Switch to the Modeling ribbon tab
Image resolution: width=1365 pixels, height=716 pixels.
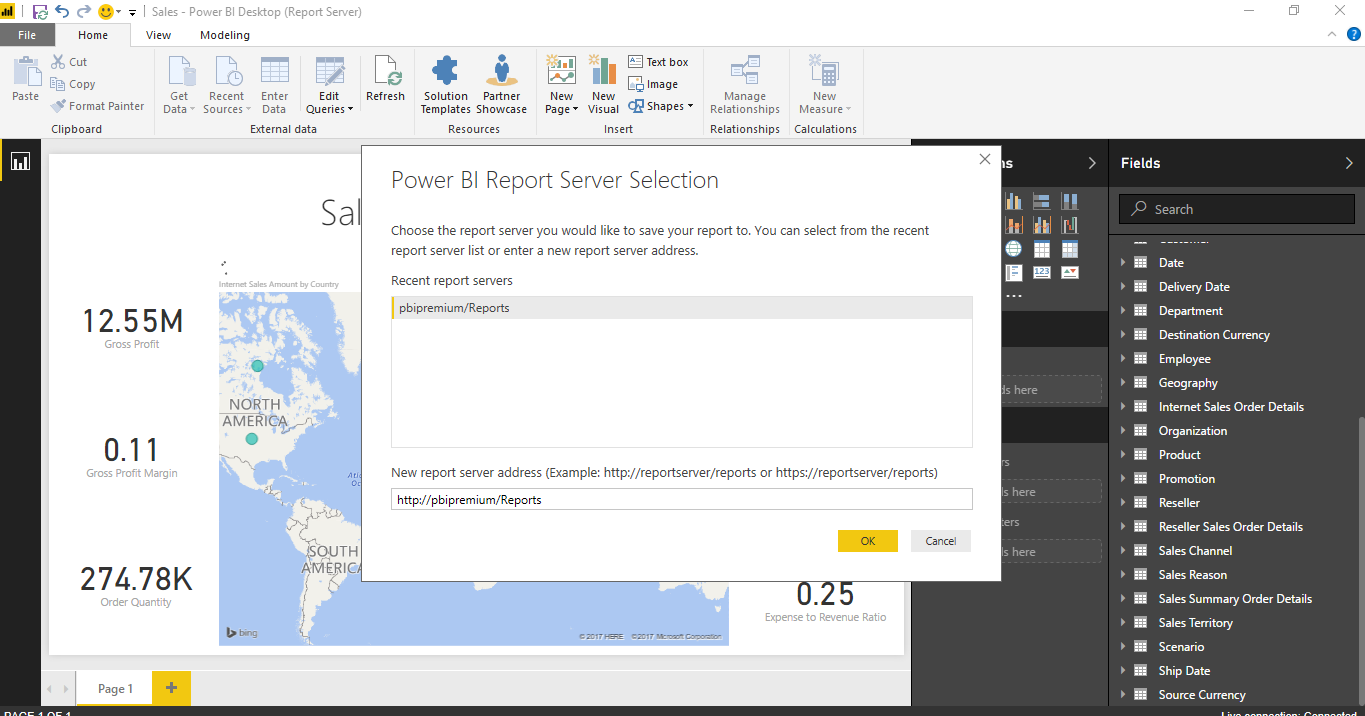[x=224, y=34]
